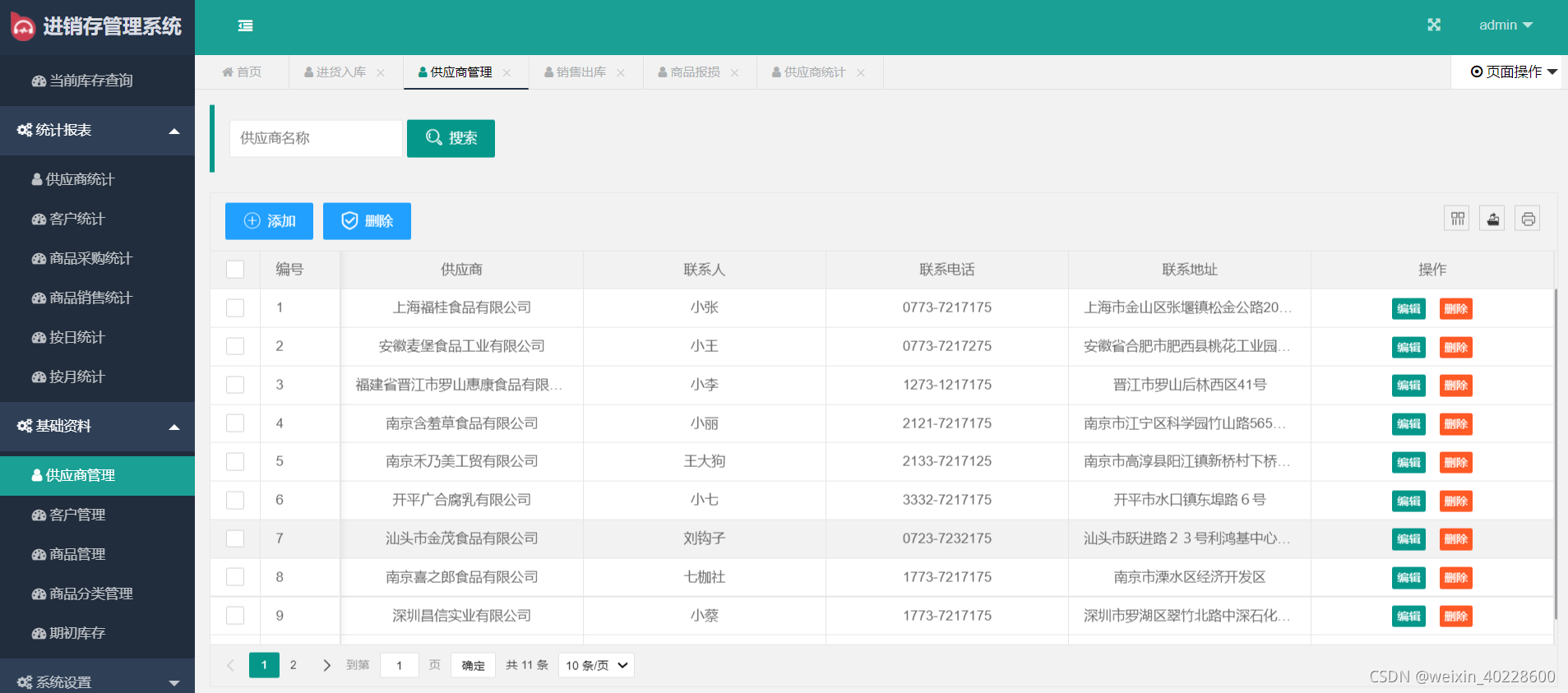Open 商品分类管理 in the sidebar
This screenshot has height=693, width=1568.
pyautogui.click(x=97, y=594)
